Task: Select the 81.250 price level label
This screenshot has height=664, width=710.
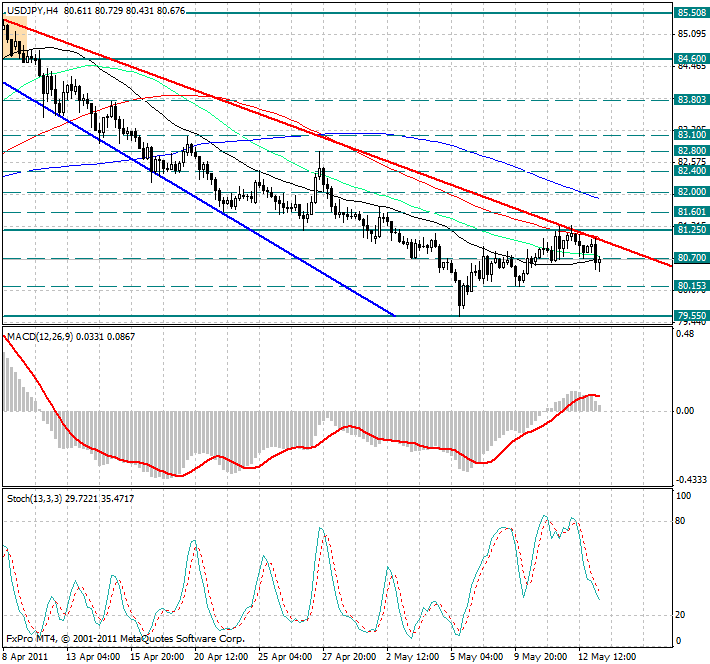Action: 690,230
